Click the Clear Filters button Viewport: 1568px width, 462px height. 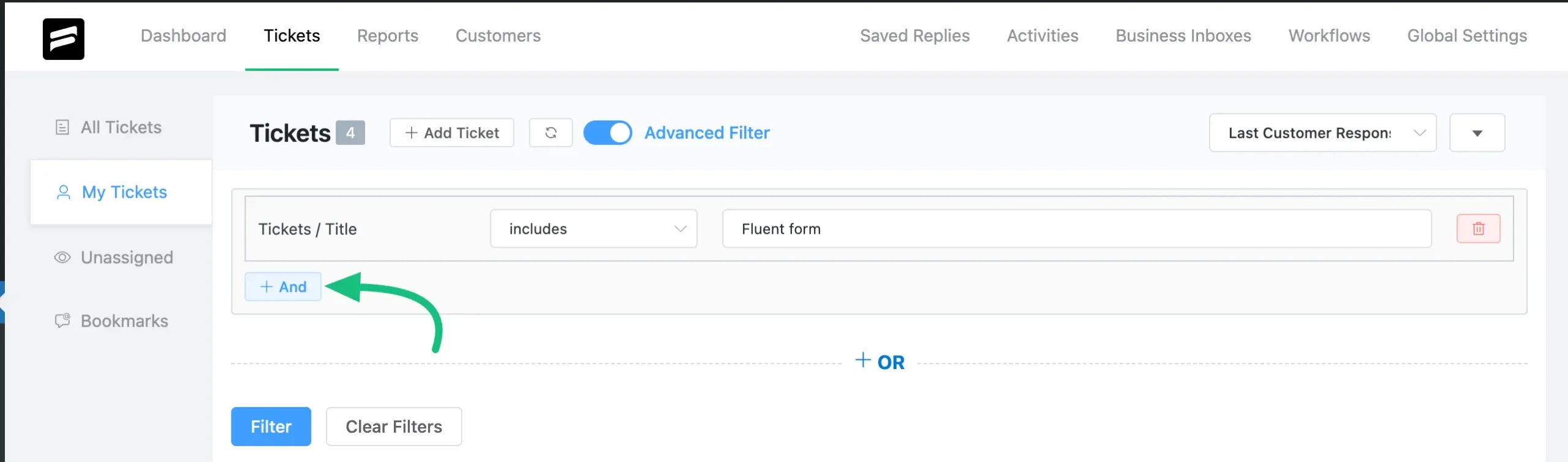point(394,427)
